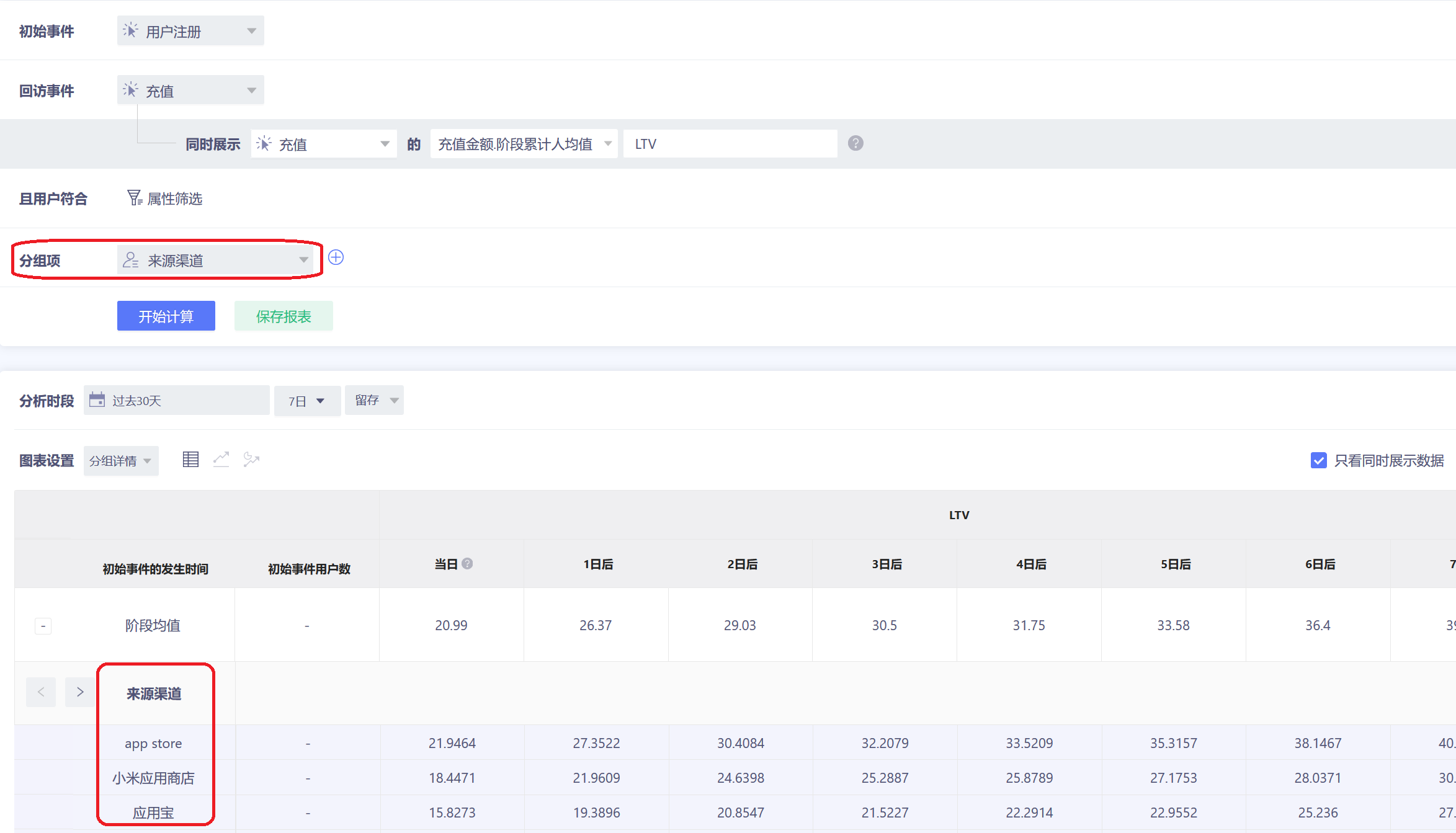Click the 初始事件用户数 column header
The image size is (1456, 833).
309,569
